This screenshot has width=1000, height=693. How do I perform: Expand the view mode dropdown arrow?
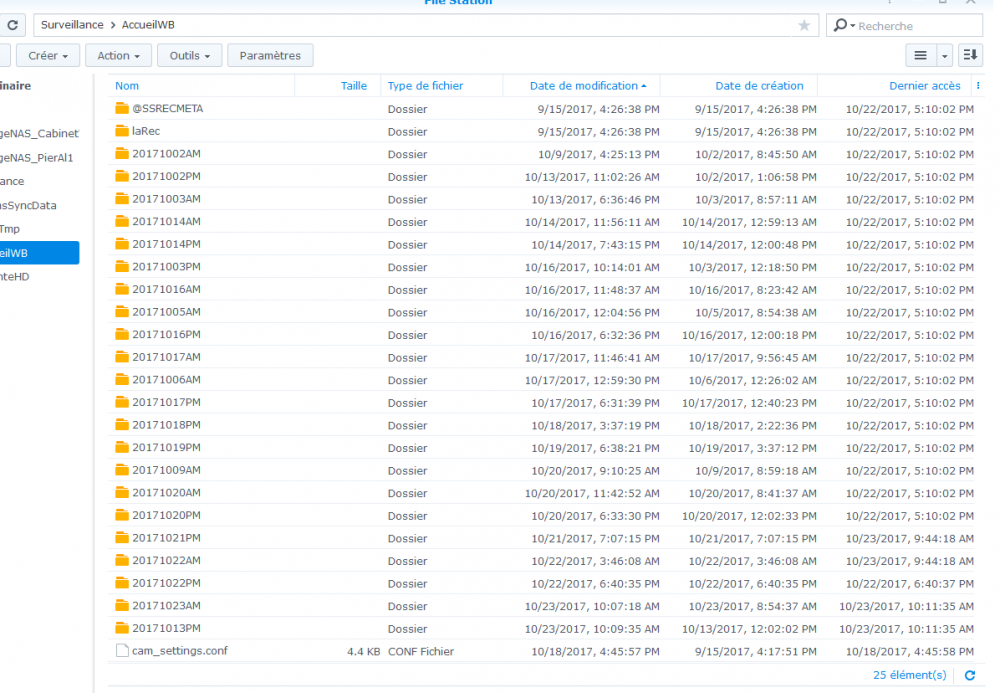click(x=946, y=56)
